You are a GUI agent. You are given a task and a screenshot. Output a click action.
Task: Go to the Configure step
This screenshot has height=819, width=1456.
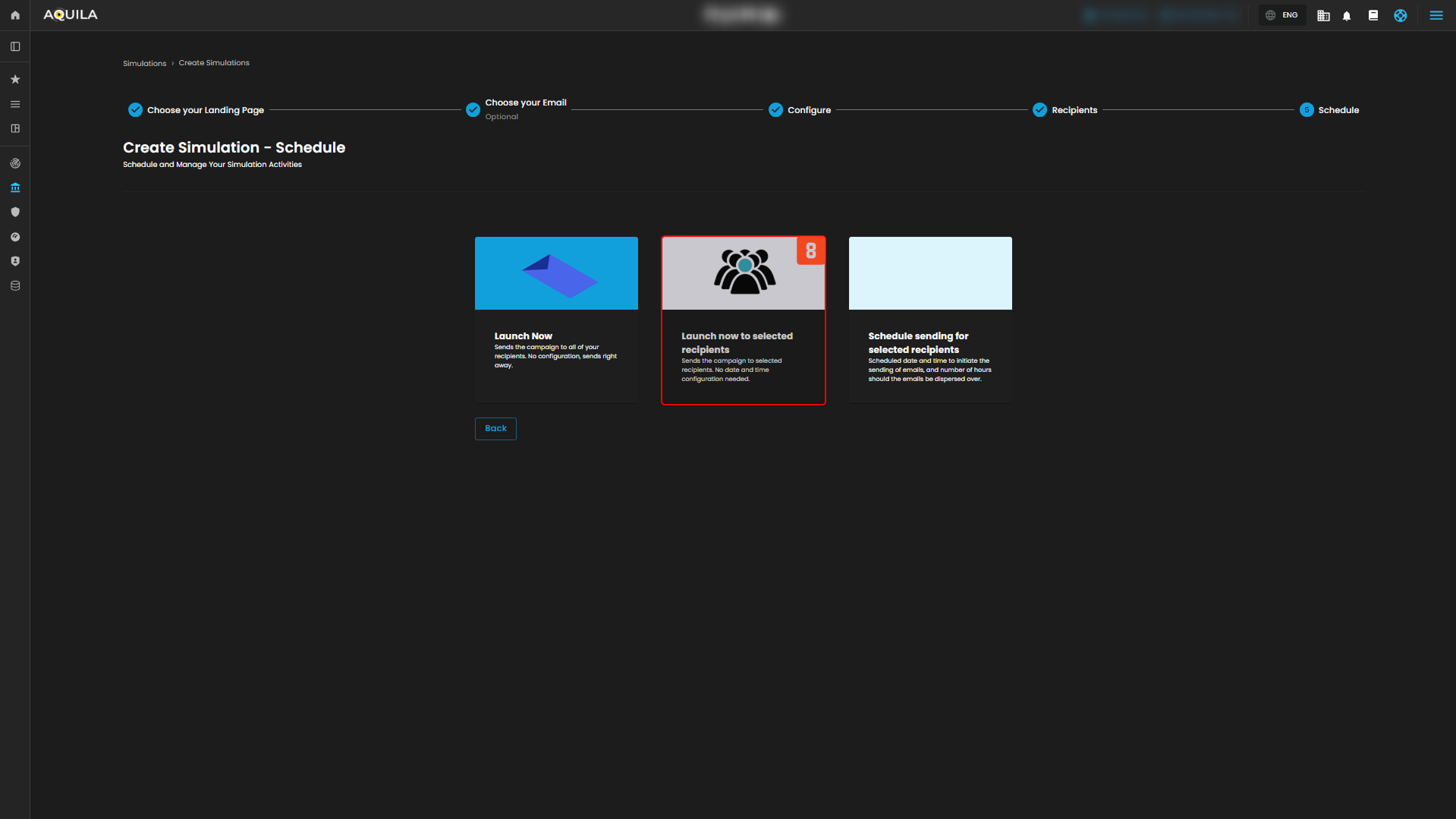[x=809, y=110]
